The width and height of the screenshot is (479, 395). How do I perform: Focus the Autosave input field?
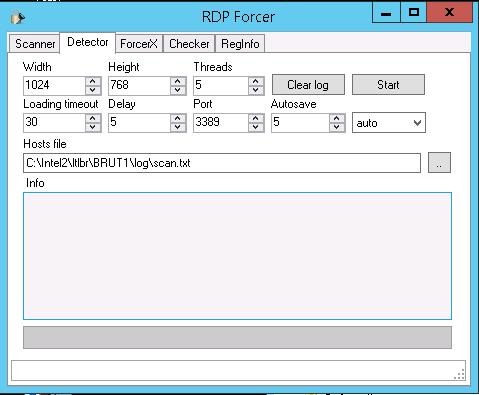click(x=300, y=122)
